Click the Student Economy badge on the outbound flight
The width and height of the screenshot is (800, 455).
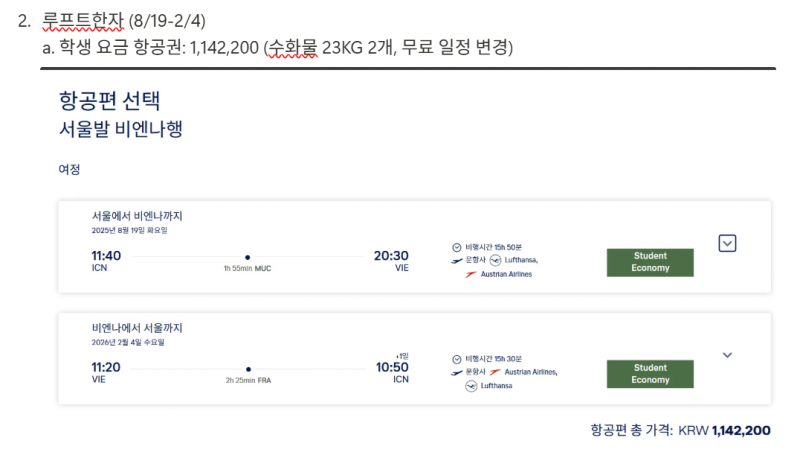(650, 262)
